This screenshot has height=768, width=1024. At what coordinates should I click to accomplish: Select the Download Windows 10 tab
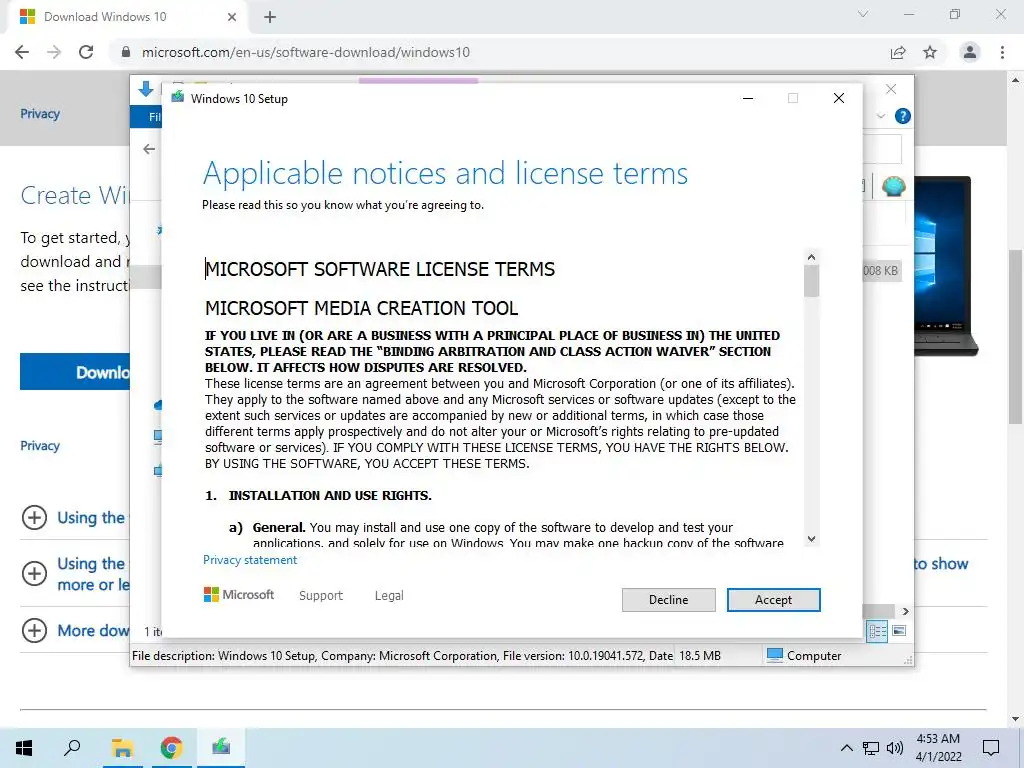coord(127,17)
